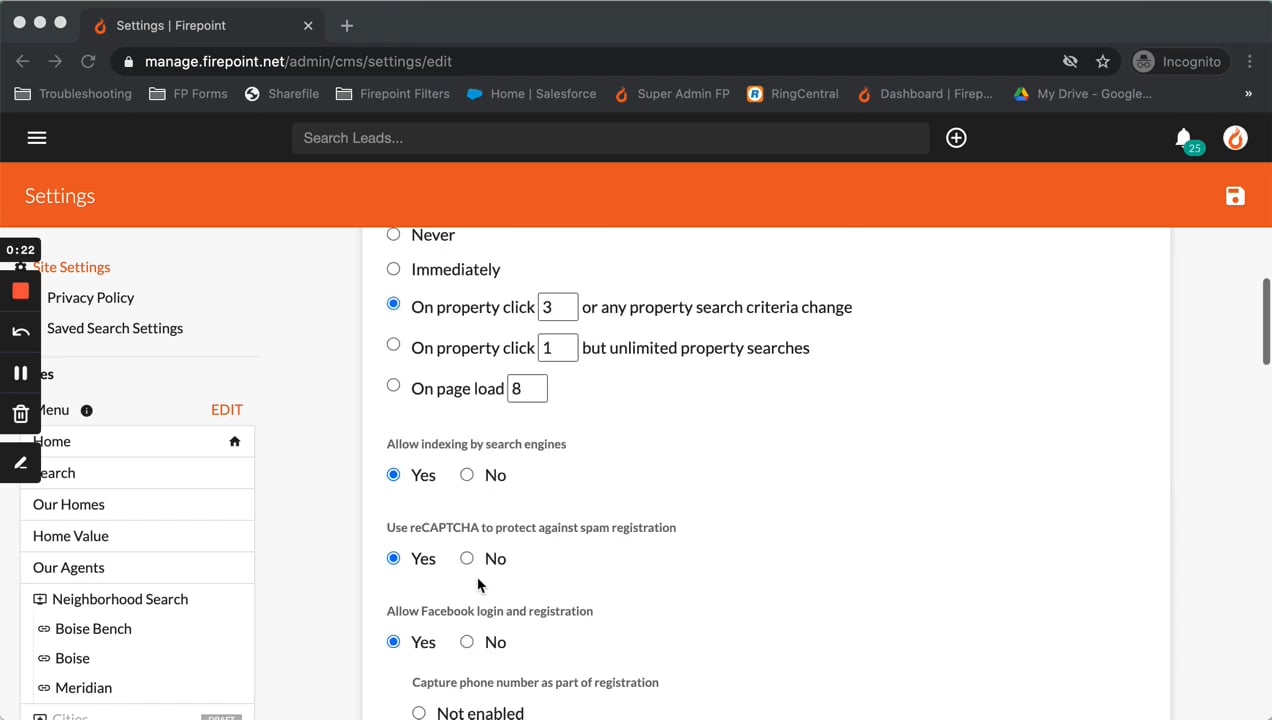This screenshot has height=720, width=1272.
Task: Click the page vertical scrollbar
Action: [x=1265, y=320]
